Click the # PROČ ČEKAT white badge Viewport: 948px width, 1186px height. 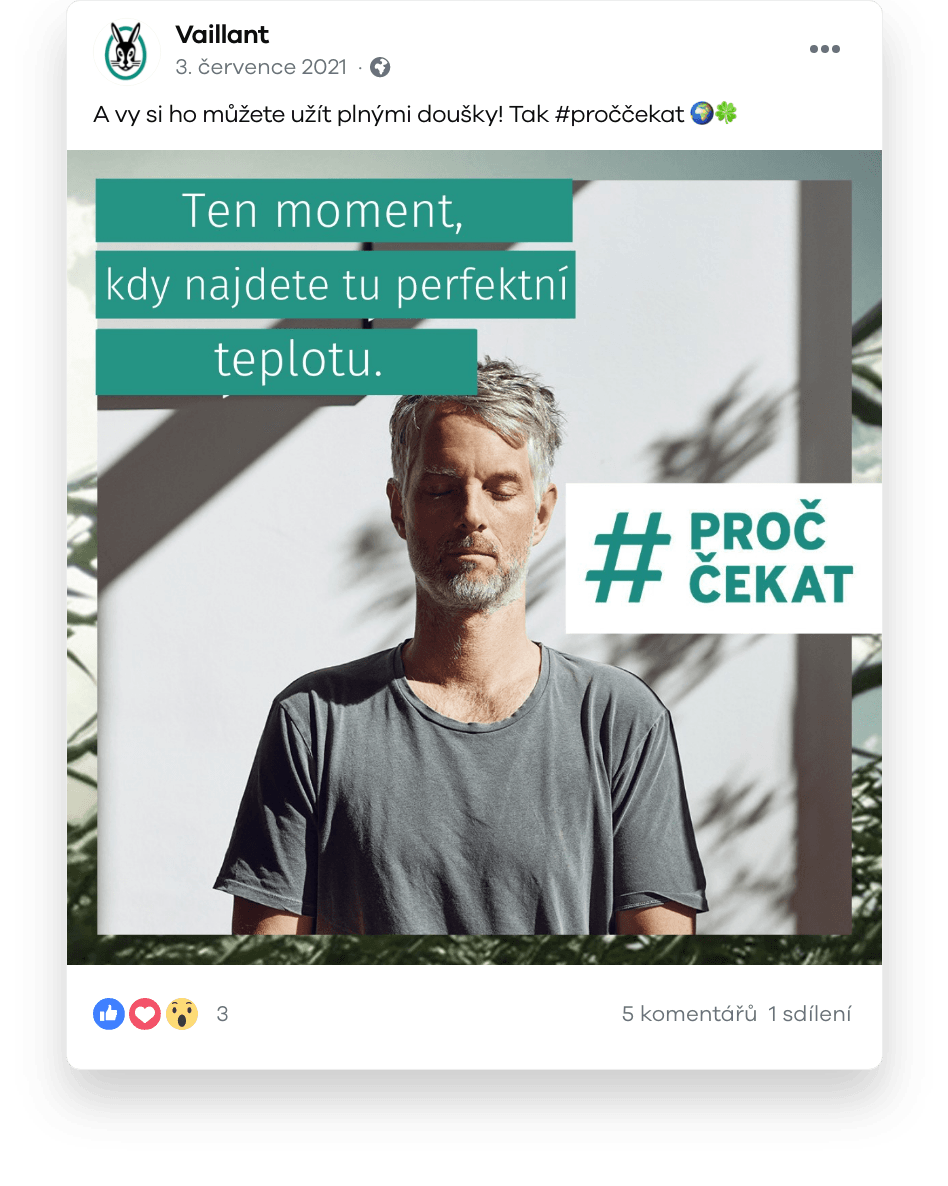[x=723, y=558]
